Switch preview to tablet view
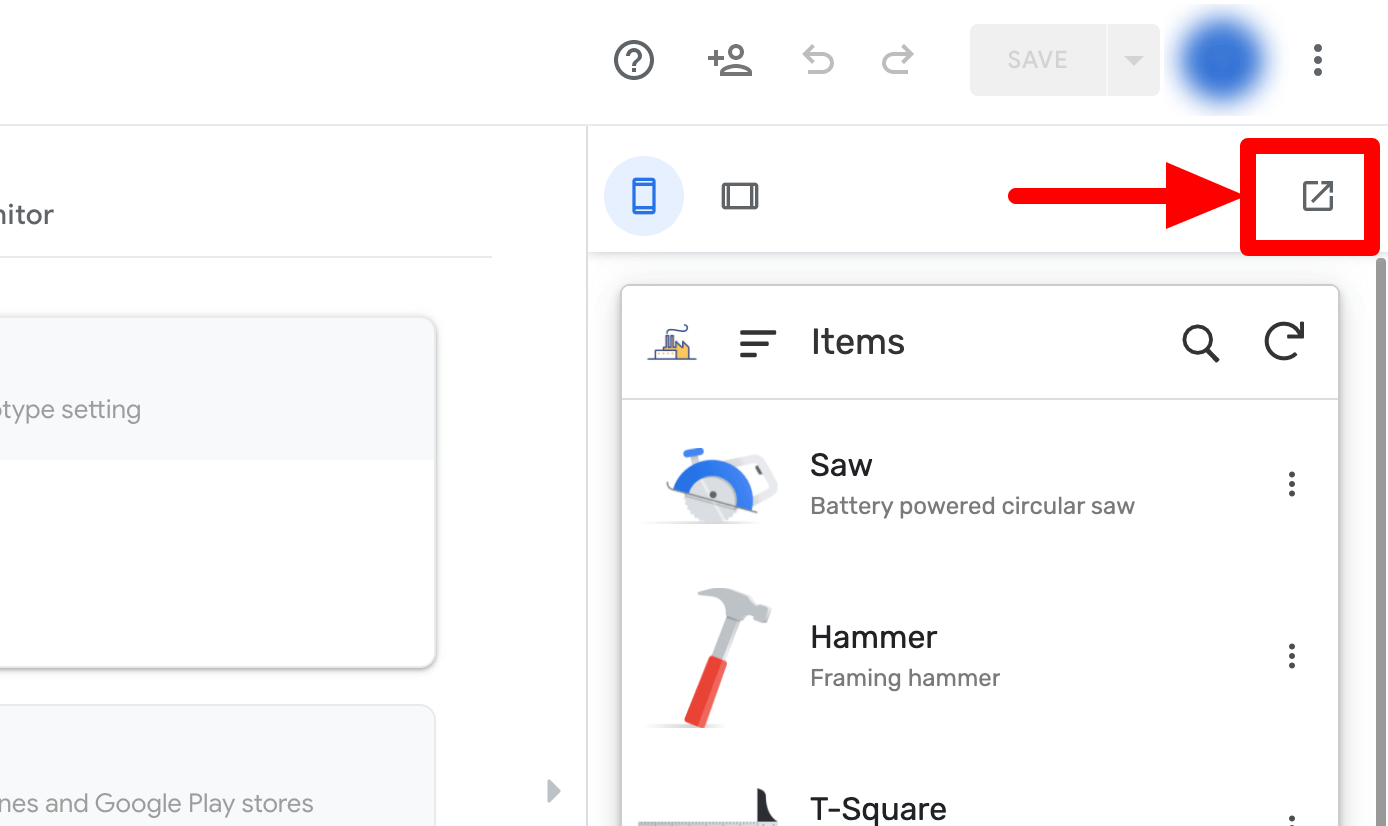The image size is (1388, 826). (x=740, y=196)
